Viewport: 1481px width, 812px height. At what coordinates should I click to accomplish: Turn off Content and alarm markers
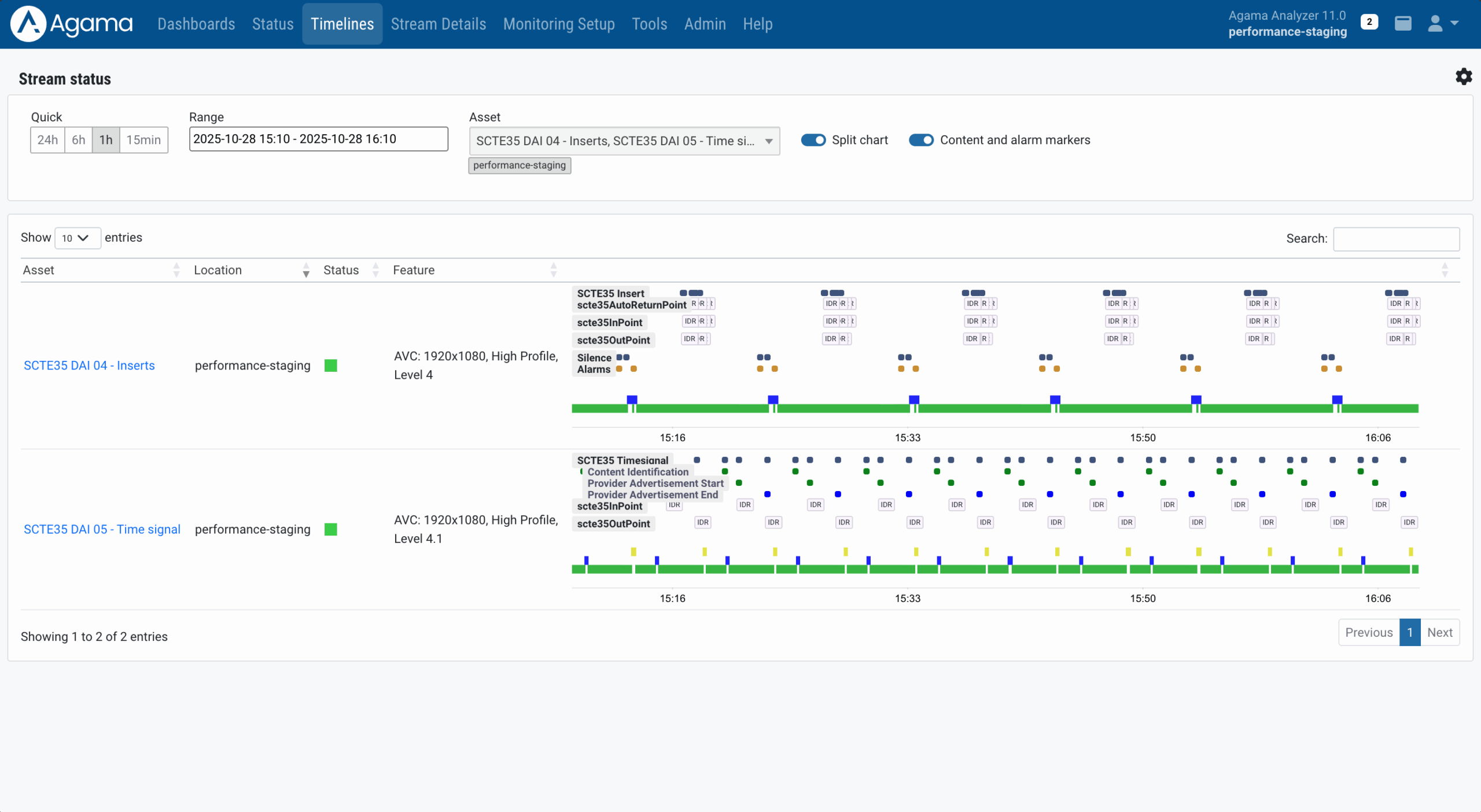point(920,140)
